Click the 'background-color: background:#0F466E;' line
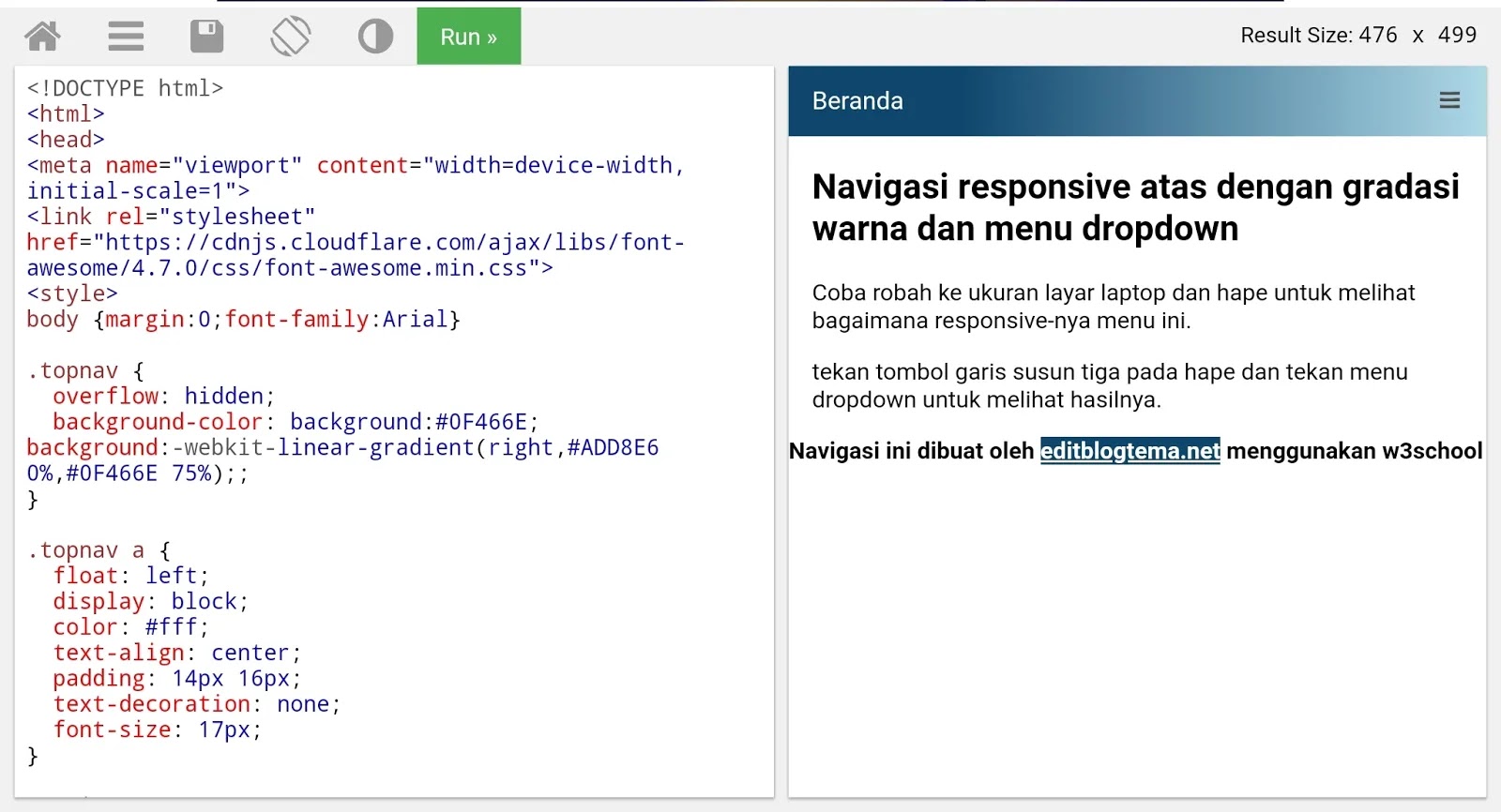The width and height of the screenshot is (1501, 812). point(296,422)
